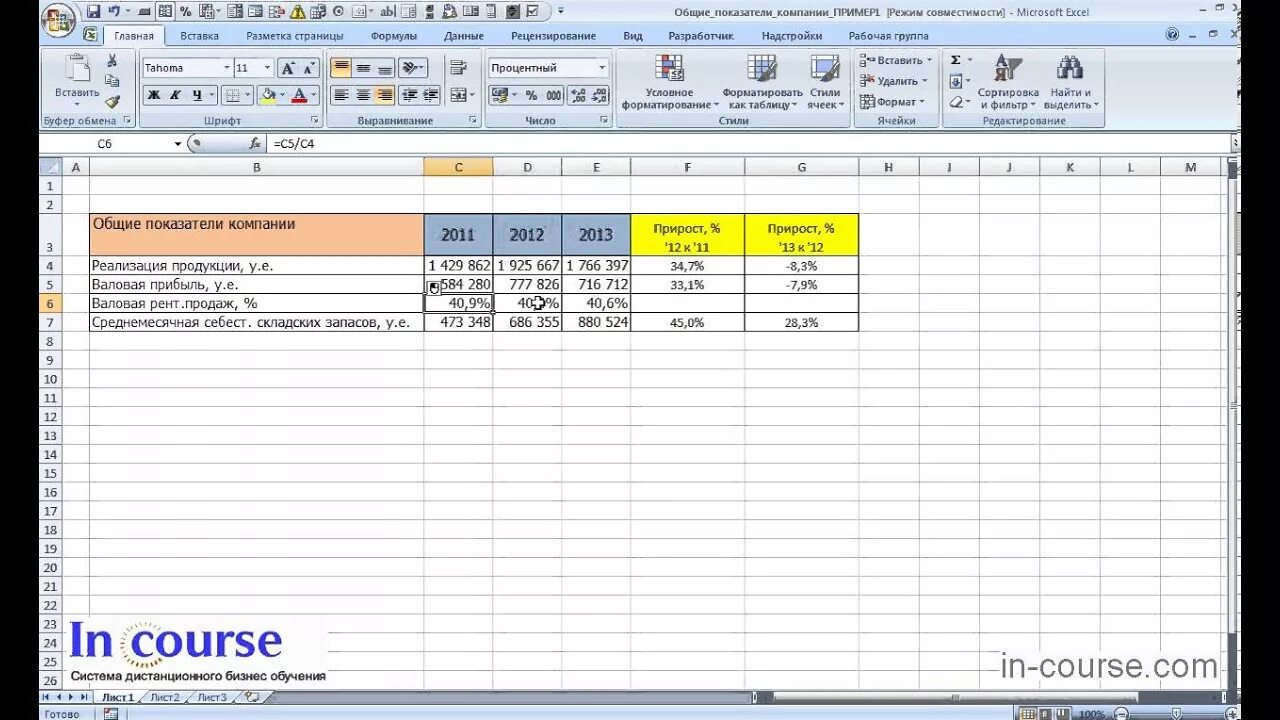Undo the last action in quick access toolbar
1280x720 pixels.
point(113,11)
